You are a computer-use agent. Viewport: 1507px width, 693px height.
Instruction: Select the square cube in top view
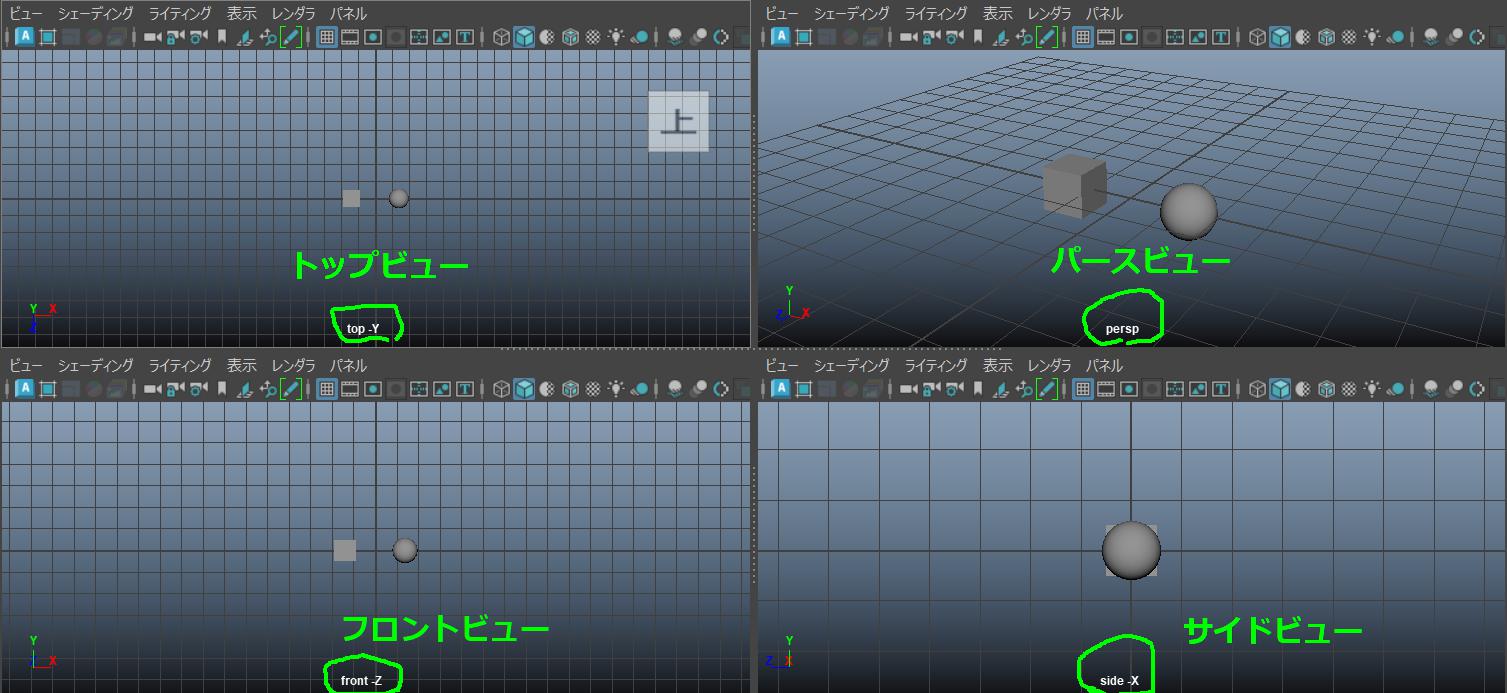tap(351, 198)
